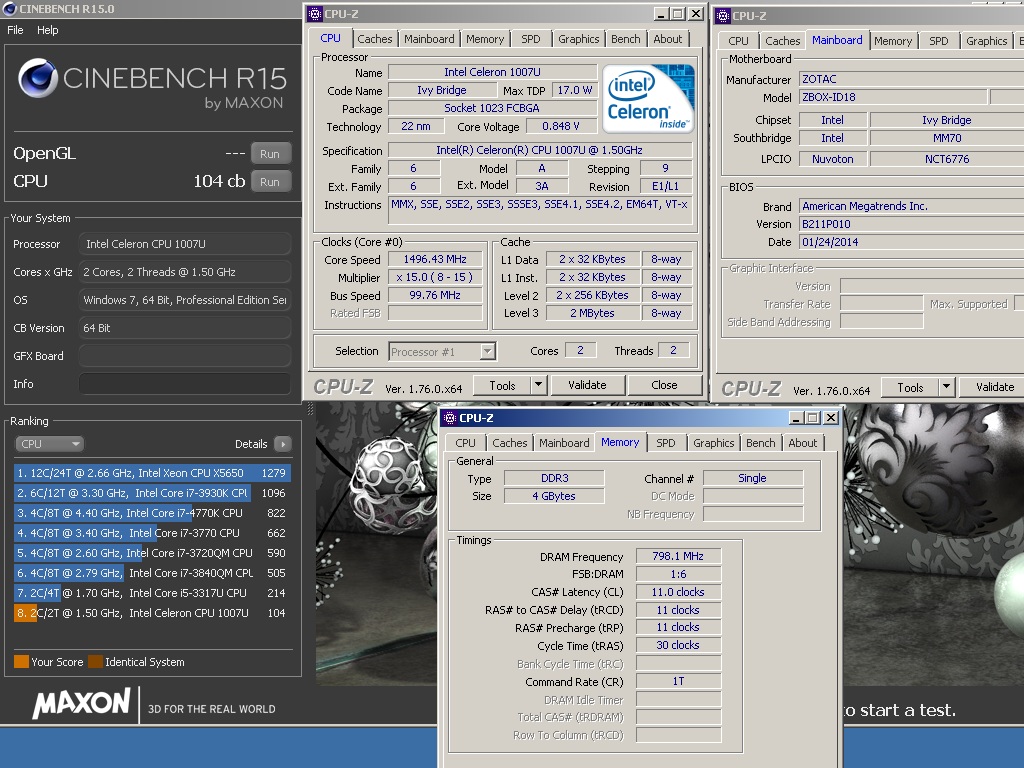Select Caches tab in CPU-Z Memory window
This screenshot has height=768, width=1024.
coord(509,443)
